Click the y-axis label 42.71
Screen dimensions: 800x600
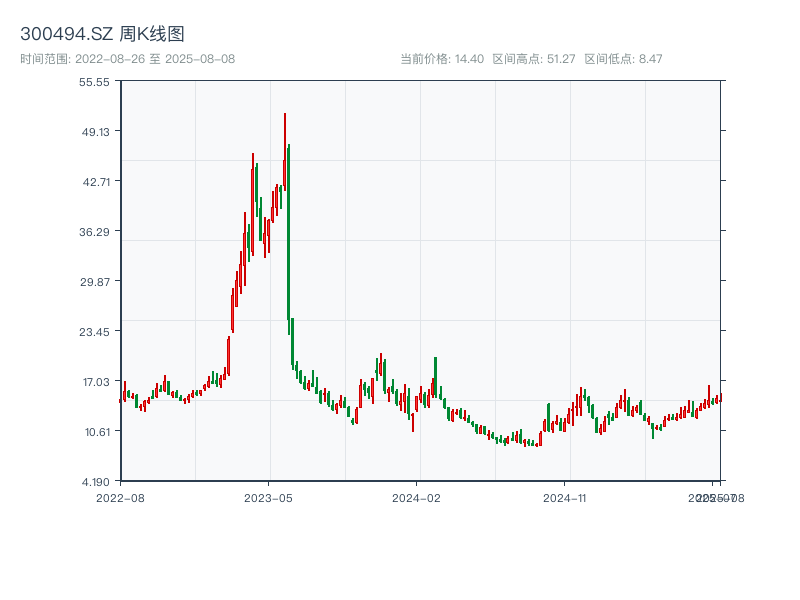(96, 182)
